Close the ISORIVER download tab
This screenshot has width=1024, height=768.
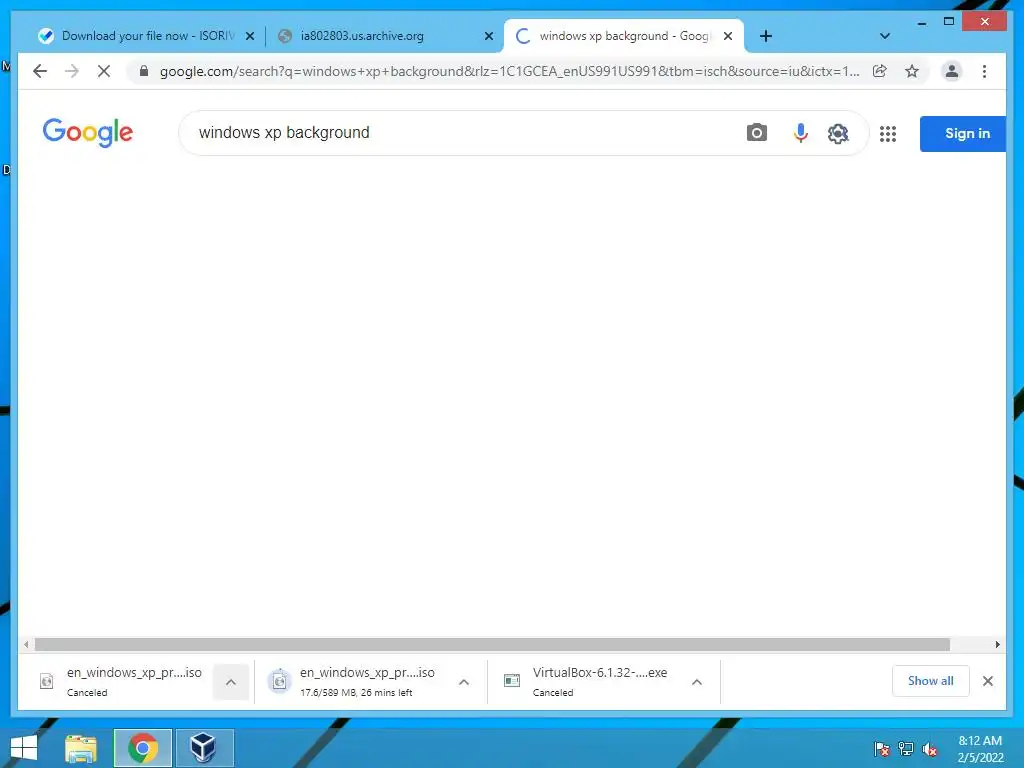coord(249,36)
